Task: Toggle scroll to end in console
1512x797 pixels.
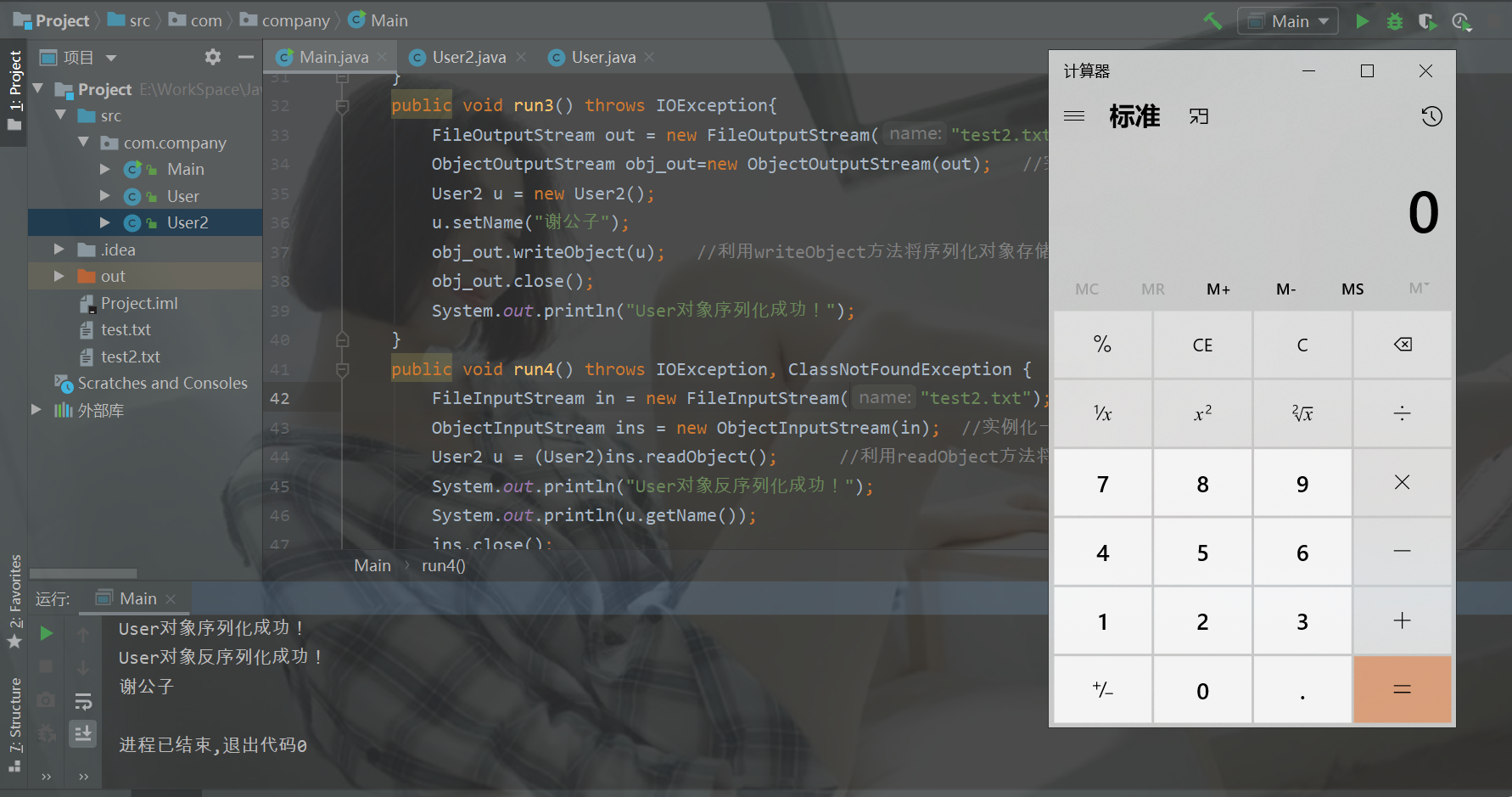Action: [83, 733]
